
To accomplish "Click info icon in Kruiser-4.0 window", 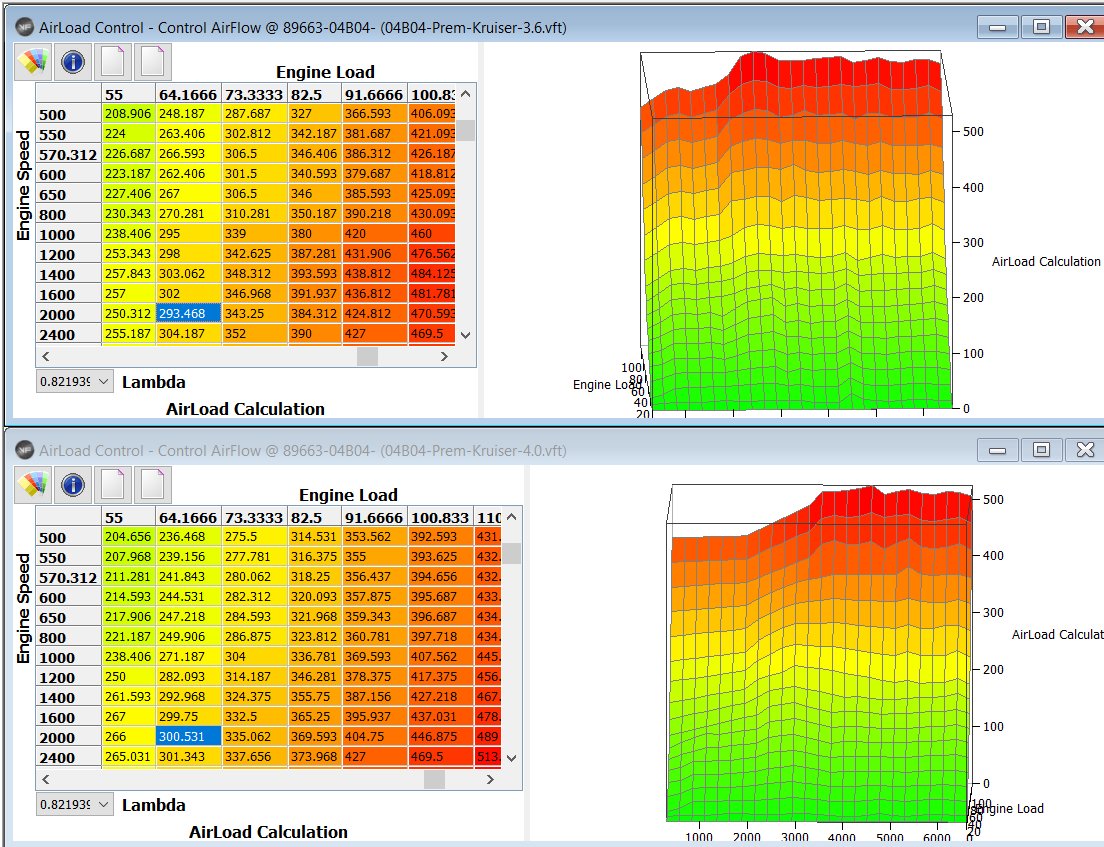I will pyautogui.click(x=73, y=484).
